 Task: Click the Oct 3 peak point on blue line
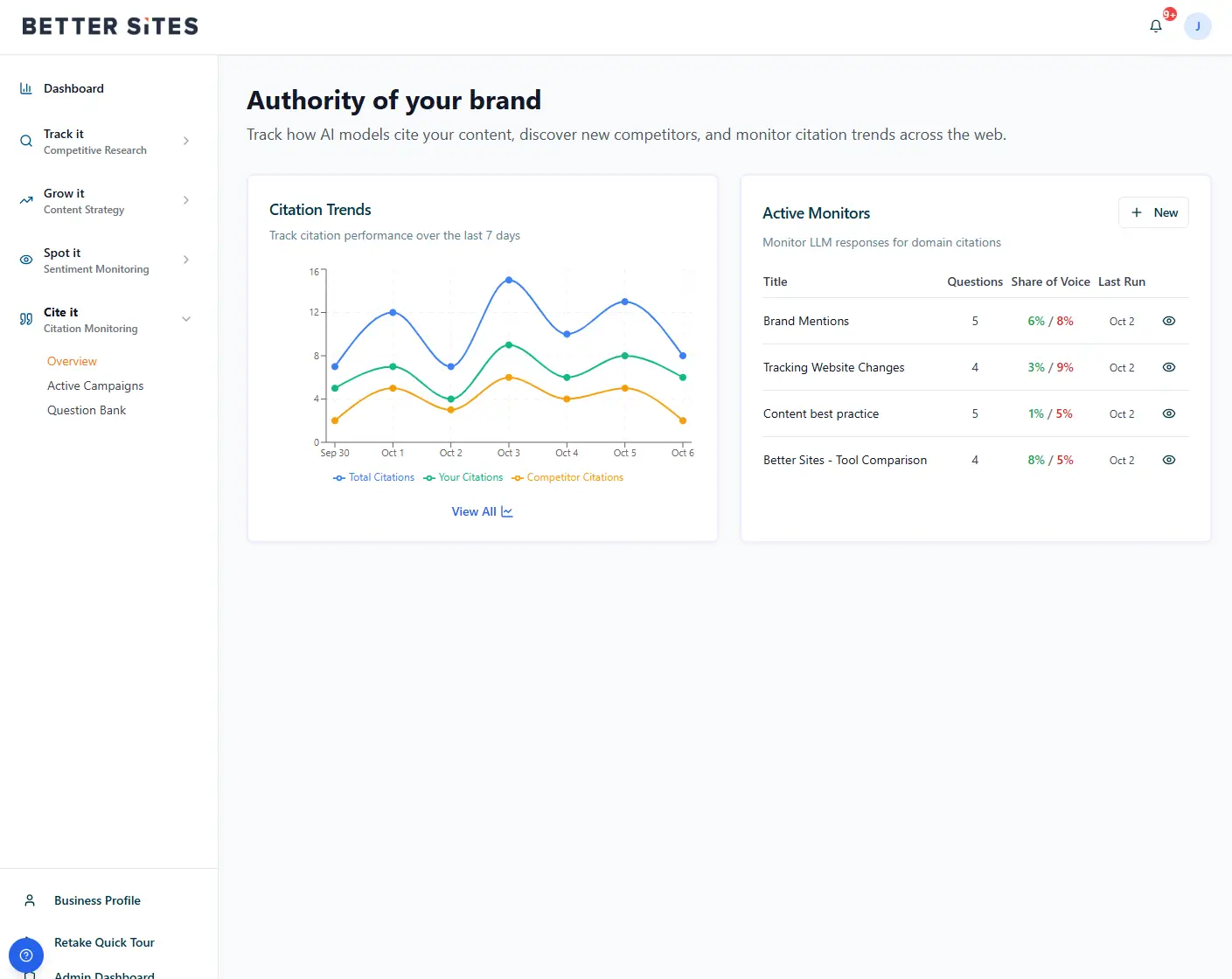(509, 280)
